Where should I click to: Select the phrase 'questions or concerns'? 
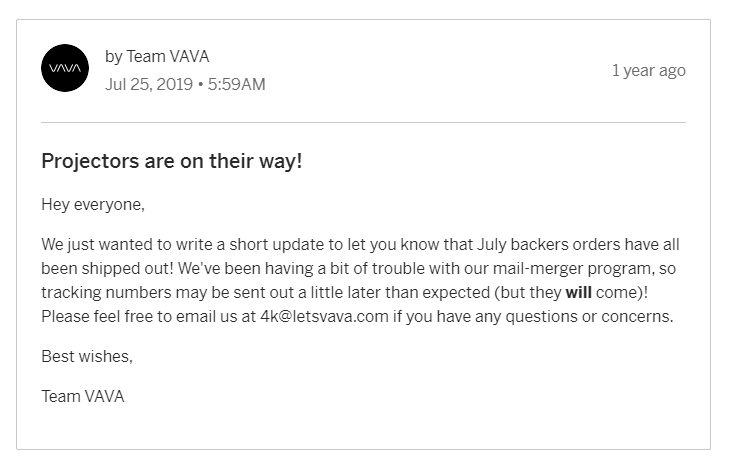(589, 316)
